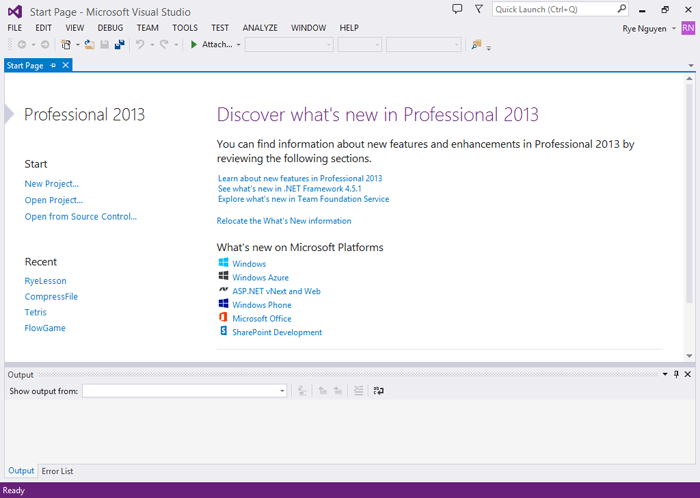Open the HELP menu

(349, 28)
